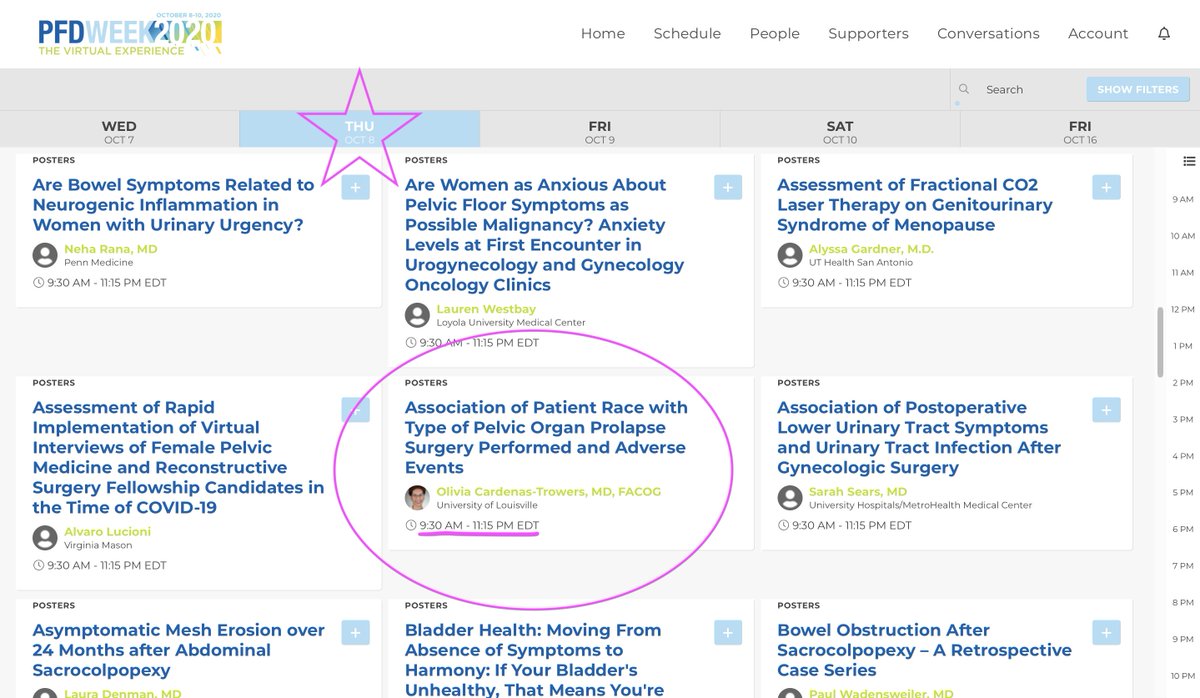Switch to the SAT Oct 10 tab
Screen dimensions: 1200x698
coord(840,132)
